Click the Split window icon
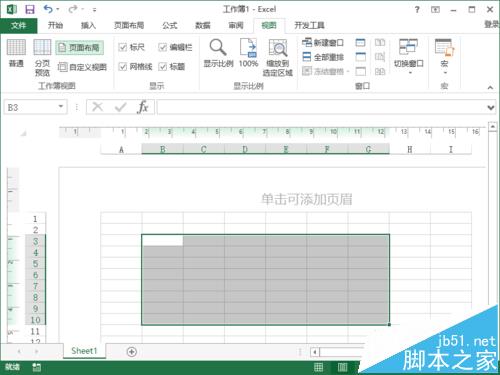This screenshot has width=500, height=375. 360,43
